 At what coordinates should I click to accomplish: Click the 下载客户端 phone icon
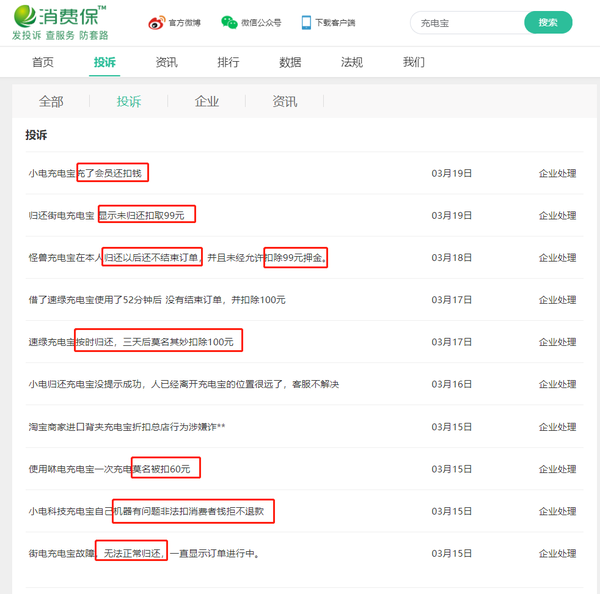click(306, 23)
